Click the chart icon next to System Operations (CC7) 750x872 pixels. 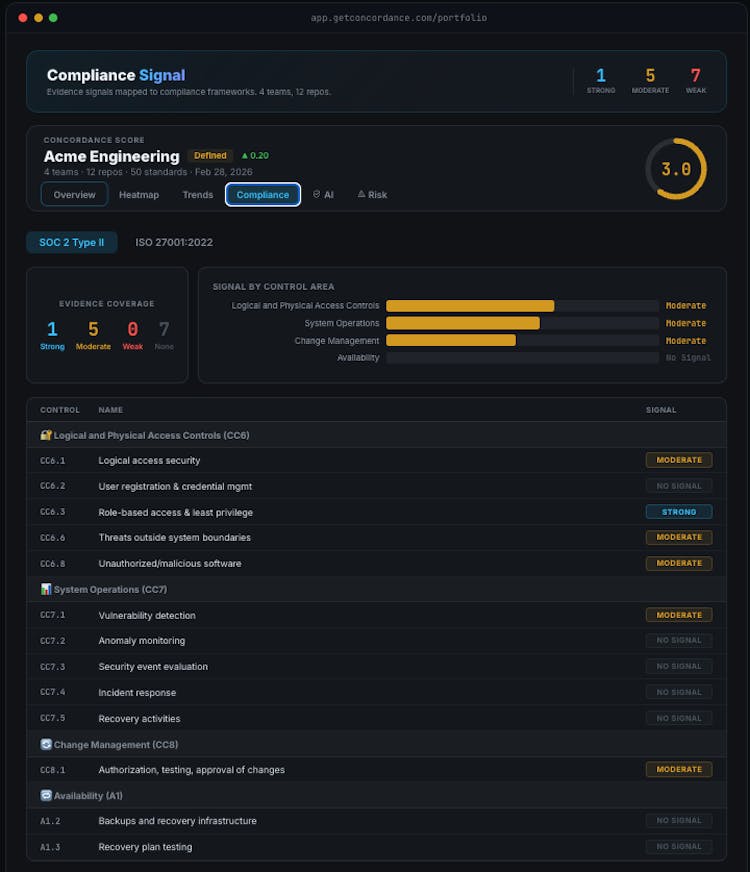click(x=45, y=590)
